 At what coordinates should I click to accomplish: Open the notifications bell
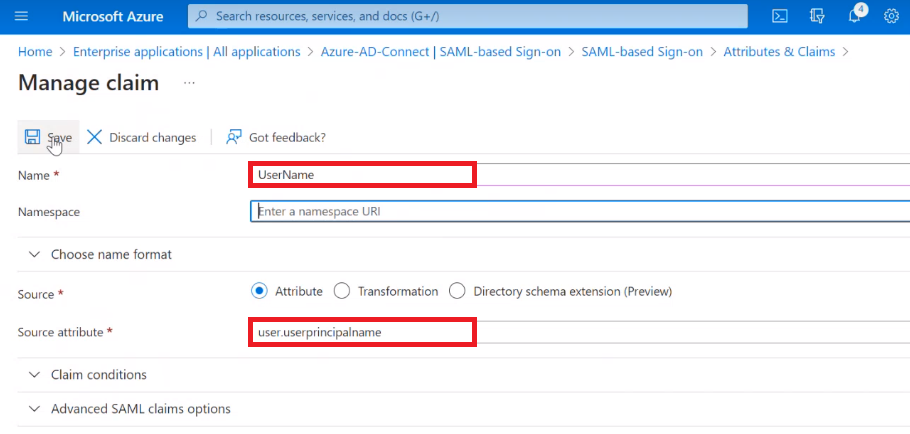854,16
